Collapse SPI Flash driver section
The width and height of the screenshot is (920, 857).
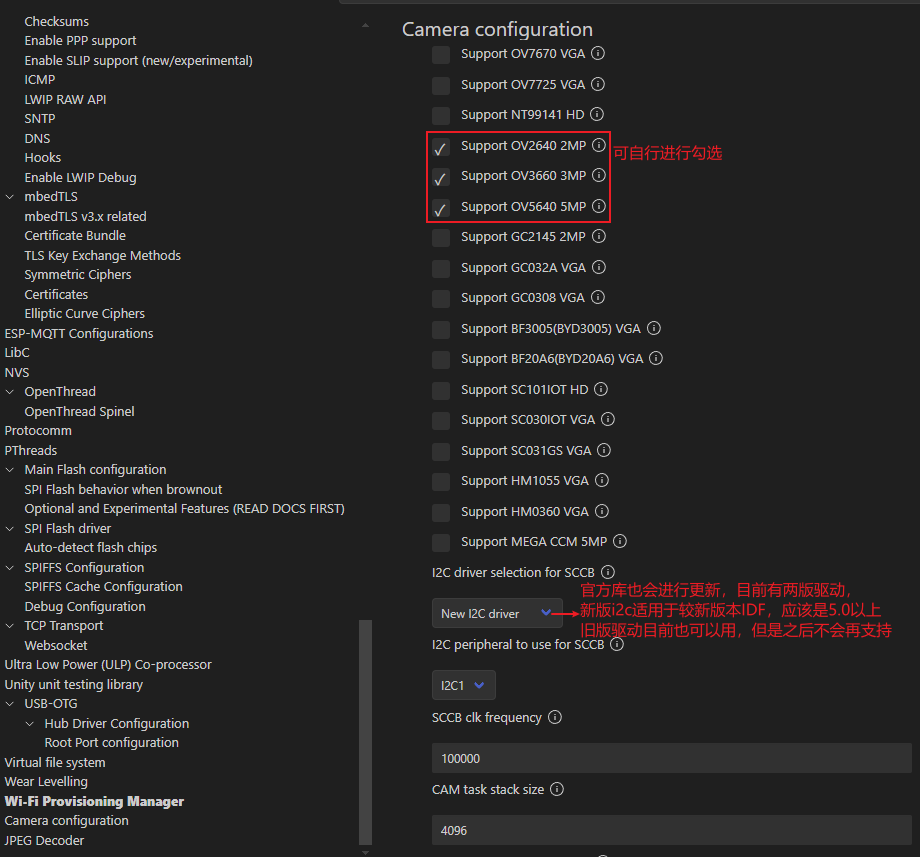pyautogui.click(x=10, y=529)
